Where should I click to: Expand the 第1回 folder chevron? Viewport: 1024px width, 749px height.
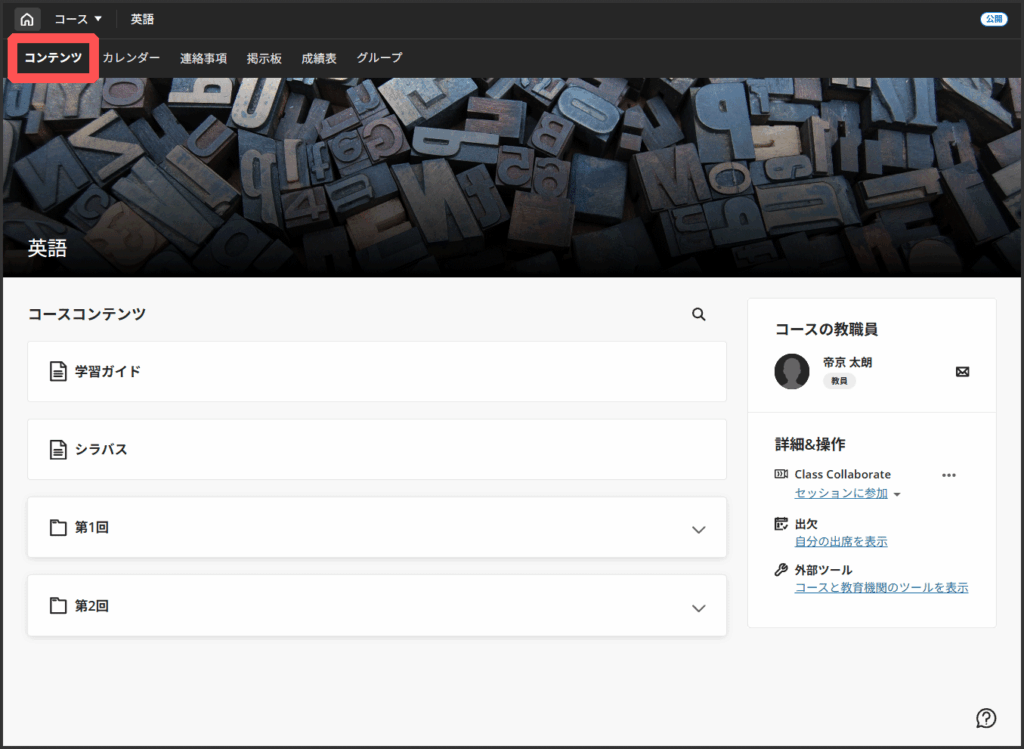(699, 529)
